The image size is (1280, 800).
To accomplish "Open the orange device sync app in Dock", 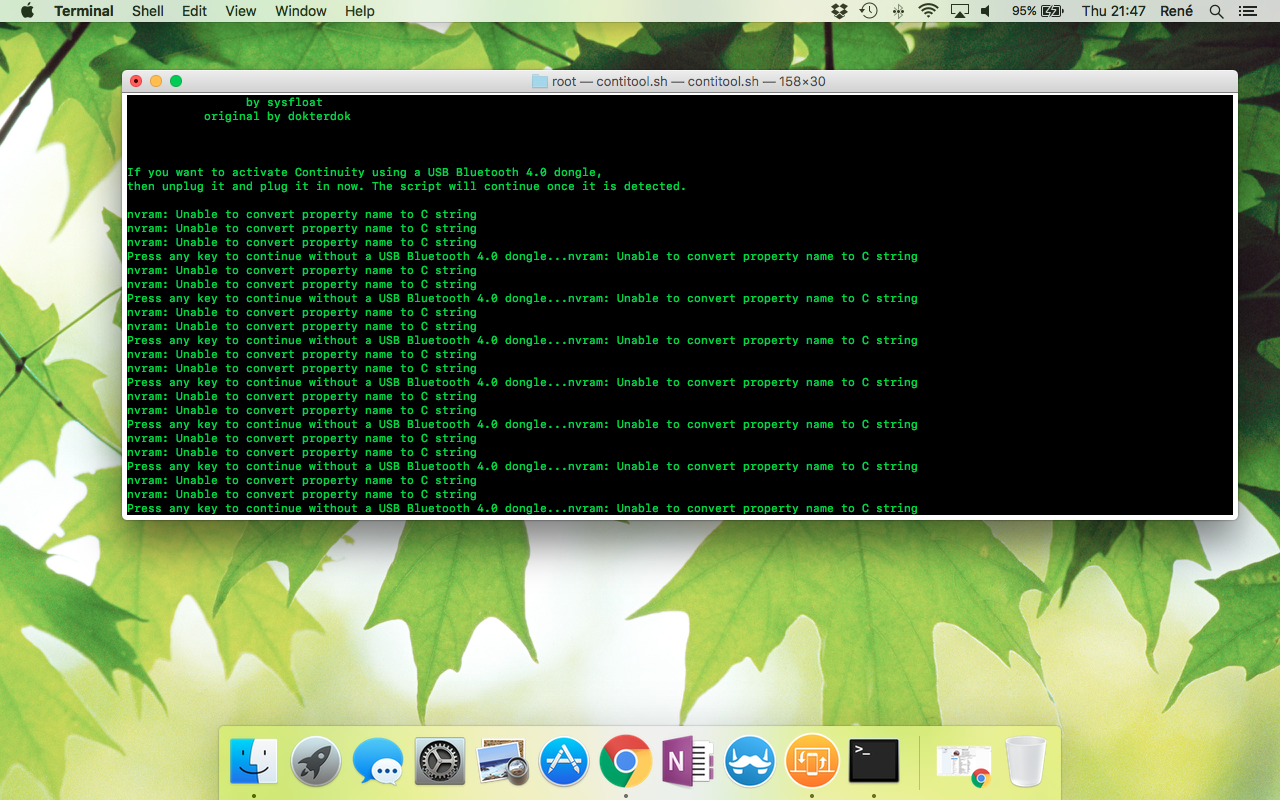I will 812,762.
